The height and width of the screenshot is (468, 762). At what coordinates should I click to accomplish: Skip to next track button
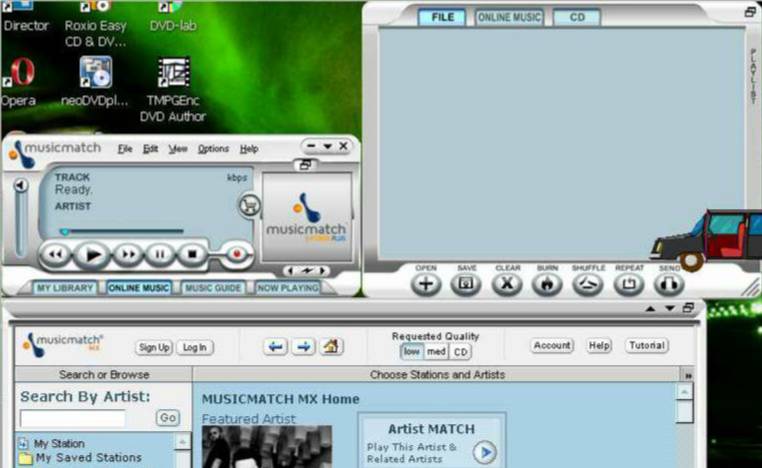[128, 254]
